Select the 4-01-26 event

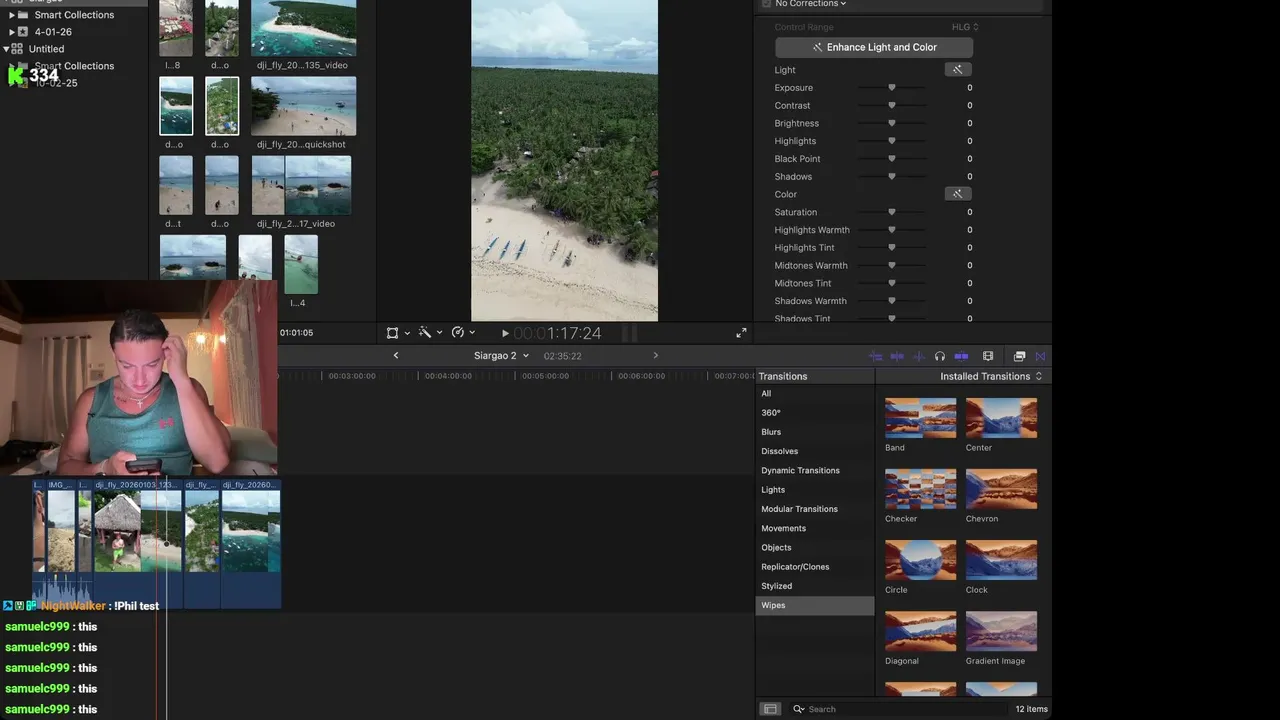click(x=53, y=32)
